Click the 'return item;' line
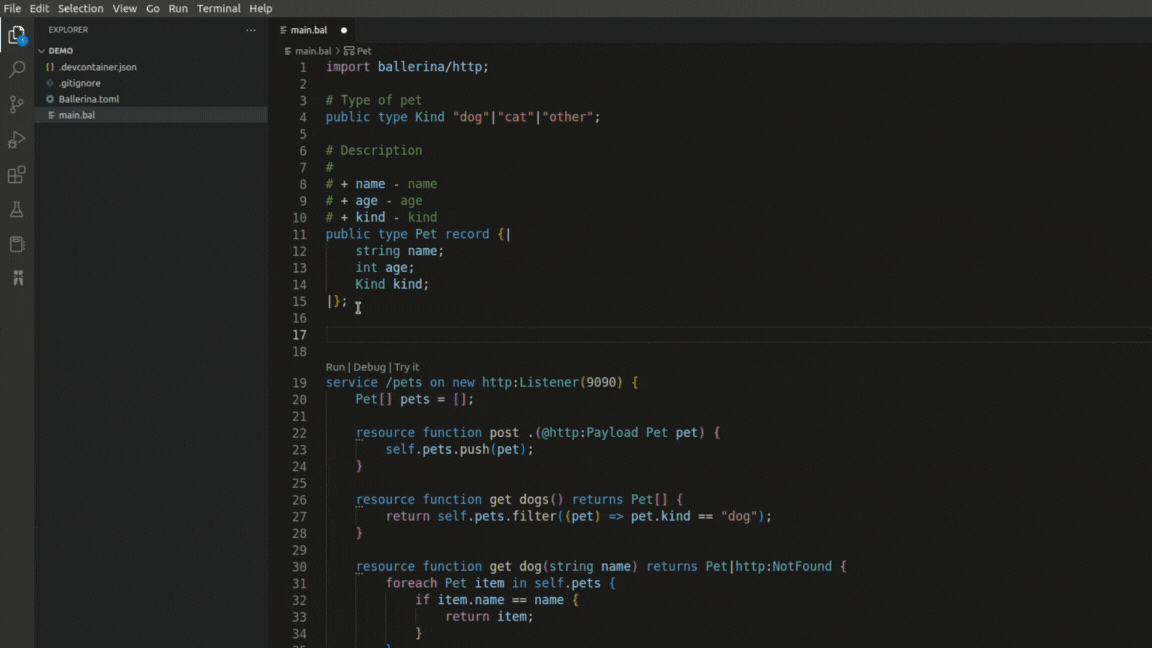This screenshot has height=648, width=1152. tap(489, 617)
